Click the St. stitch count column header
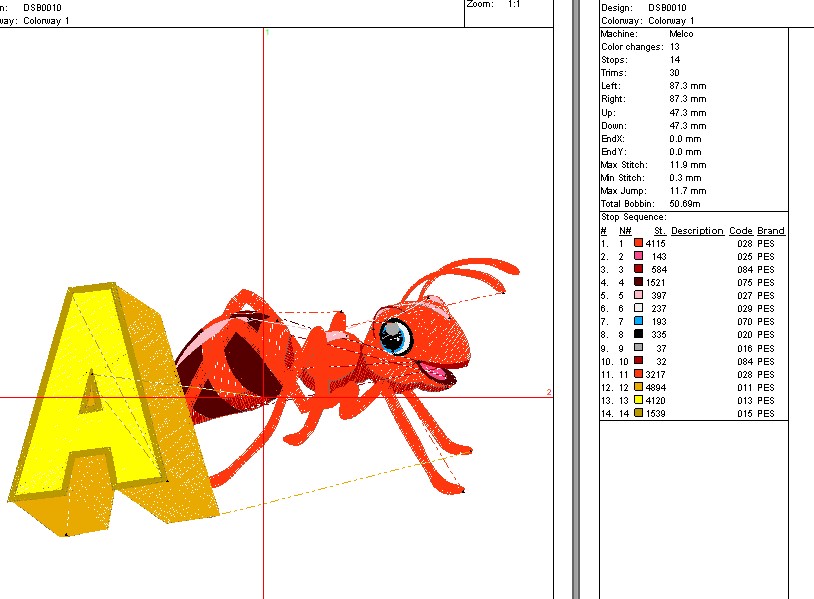 [660, 231]
